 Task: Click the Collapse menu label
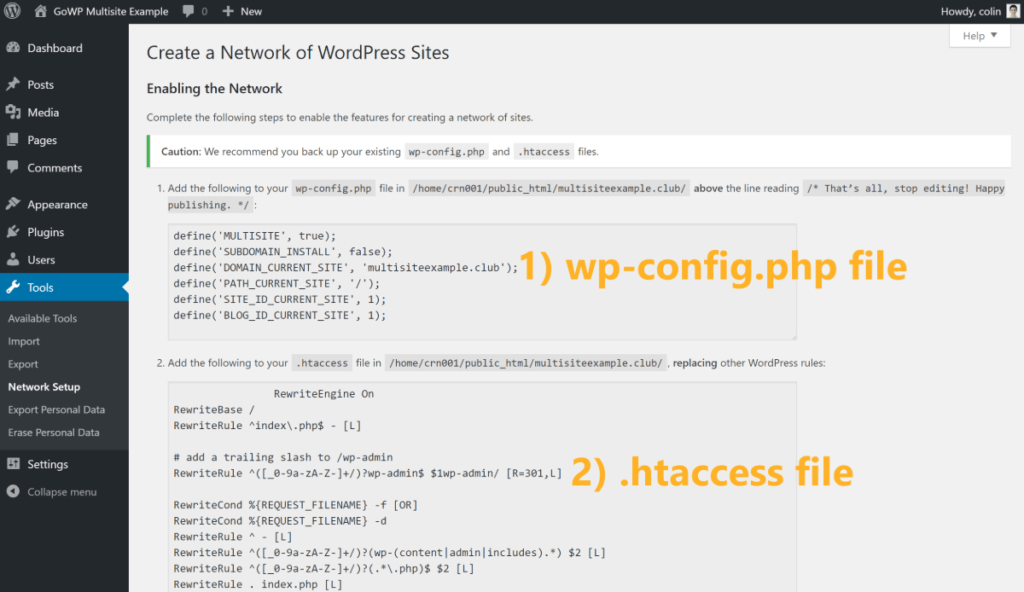pos(62,492)
